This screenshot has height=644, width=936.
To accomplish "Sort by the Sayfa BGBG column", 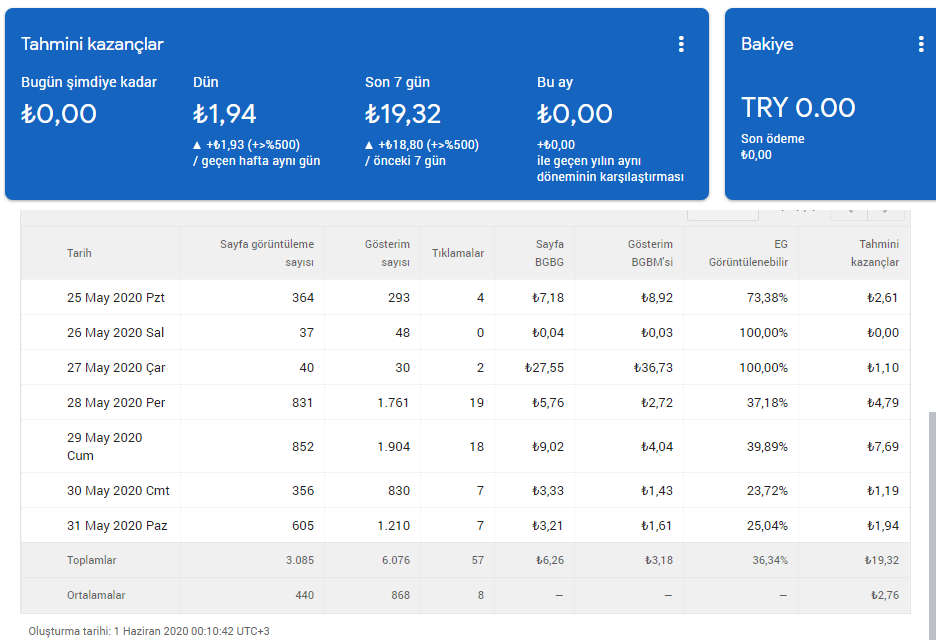I will click(549, 253).
